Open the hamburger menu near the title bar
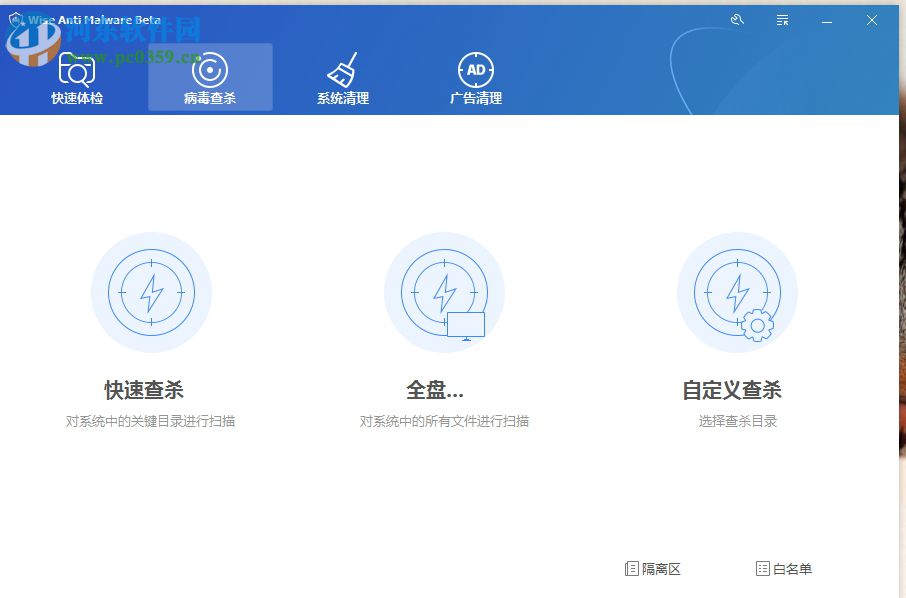 (x=782, y=19)
